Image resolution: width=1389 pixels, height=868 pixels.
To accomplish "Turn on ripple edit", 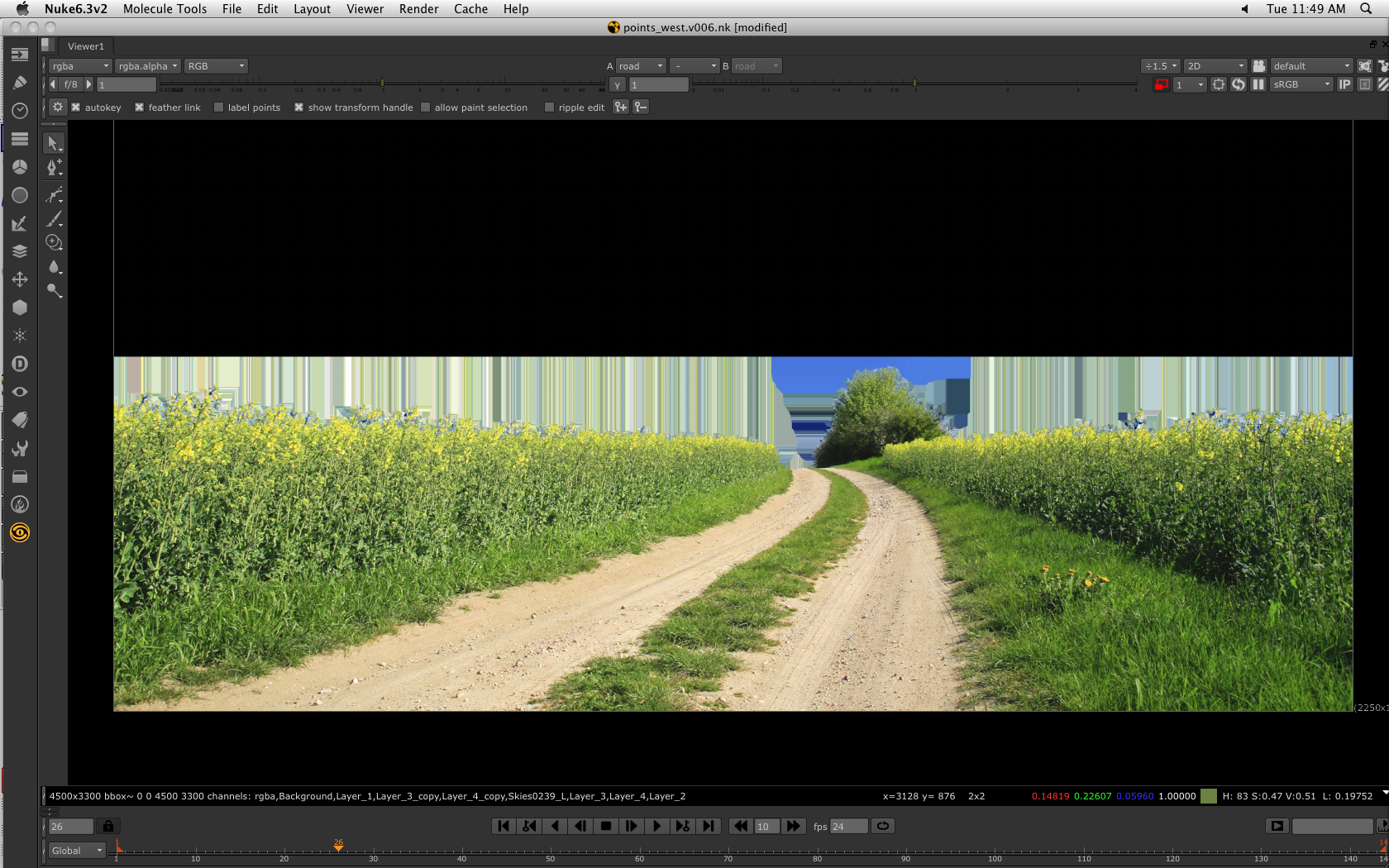I will [550, 107].
